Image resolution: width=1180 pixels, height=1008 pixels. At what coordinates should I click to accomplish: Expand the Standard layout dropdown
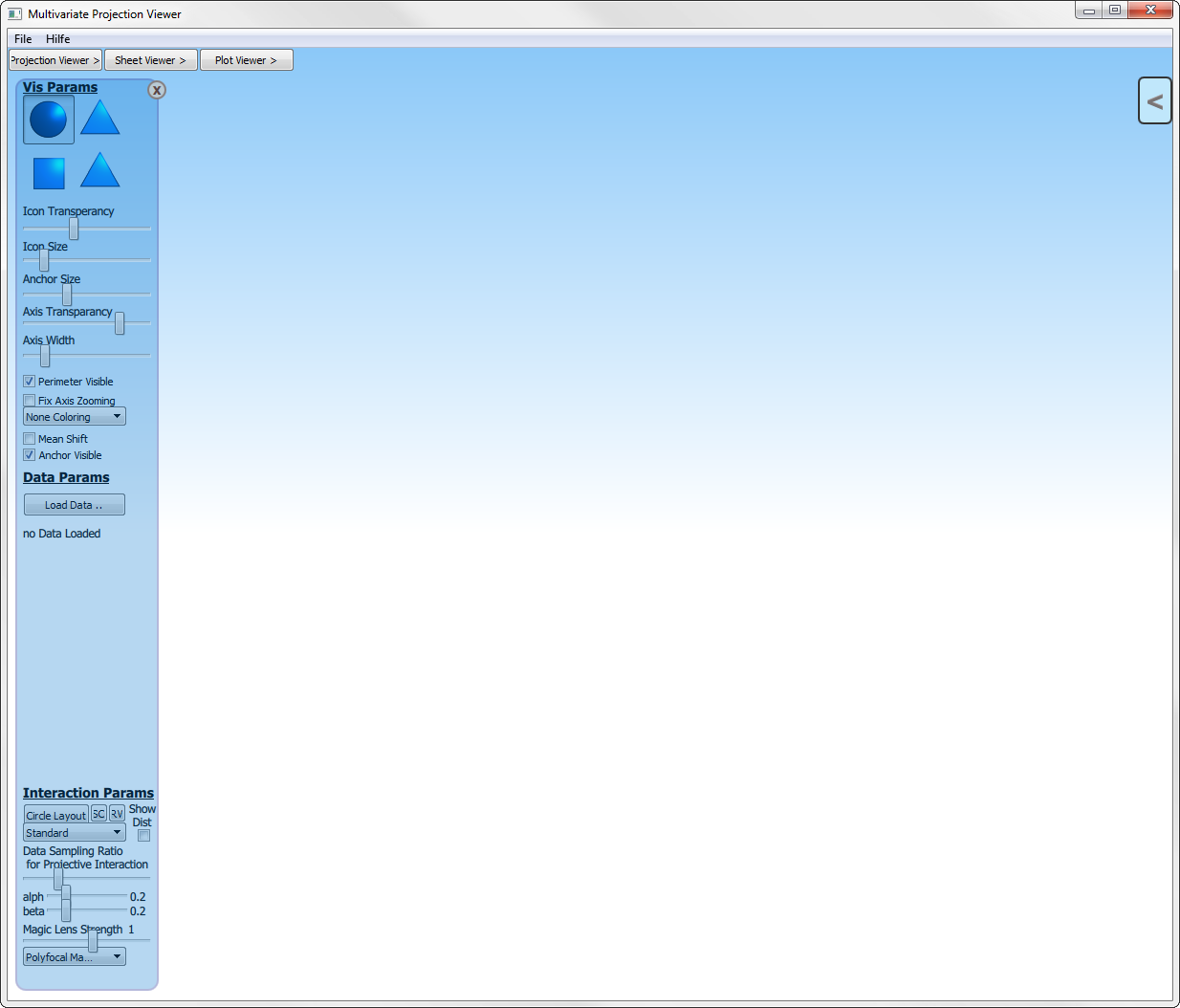[75, 833]
